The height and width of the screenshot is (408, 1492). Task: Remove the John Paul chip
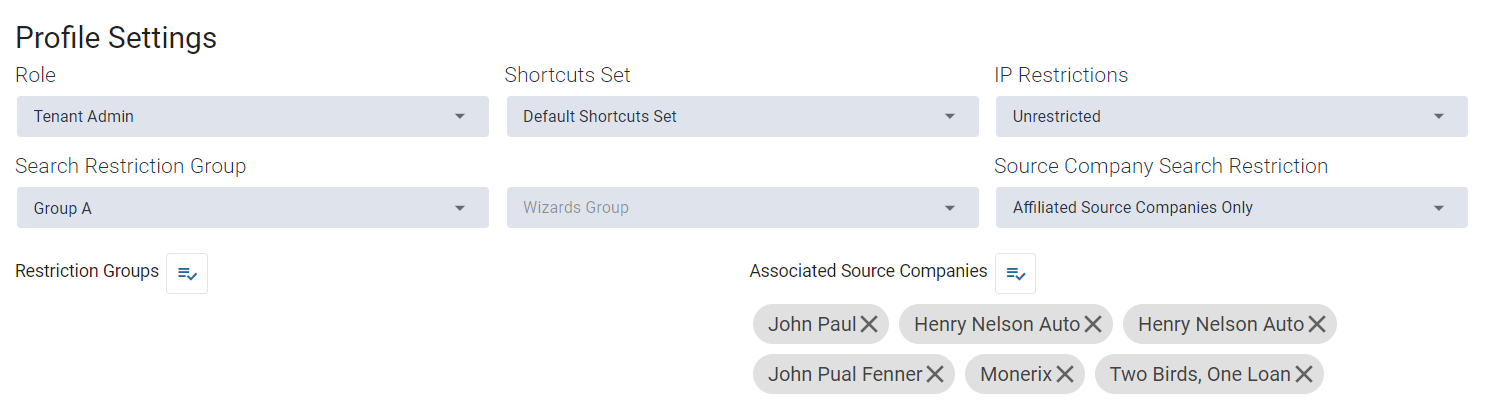869,324
